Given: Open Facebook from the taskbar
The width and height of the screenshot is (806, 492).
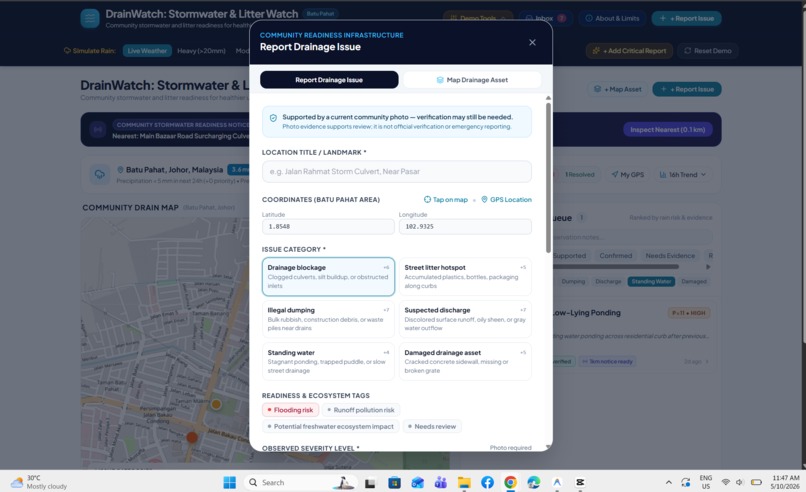Looking at the screenshot, I should point(487,482).
